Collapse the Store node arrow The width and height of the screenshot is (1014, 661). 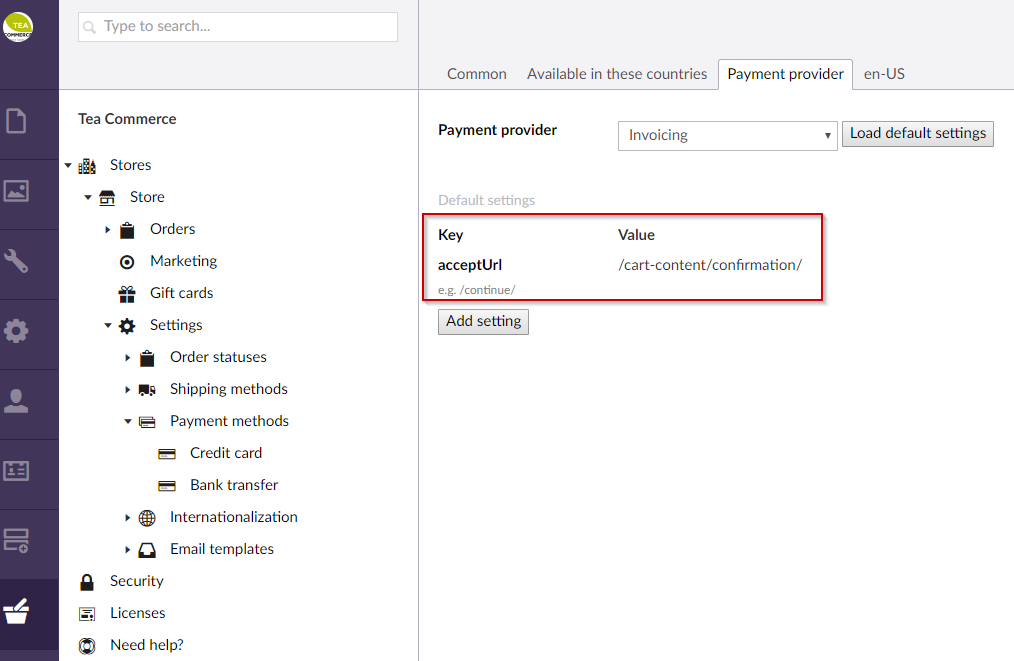pos(88,197)
